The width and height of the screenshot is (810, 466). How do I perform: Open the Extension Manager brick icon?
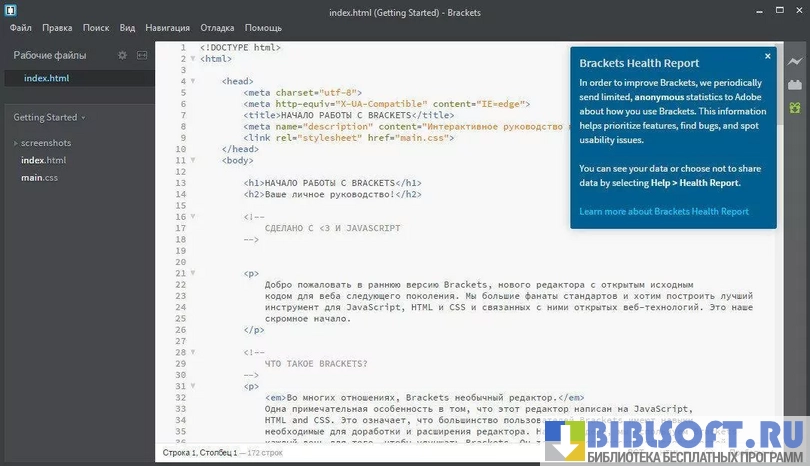pos(795,85)
